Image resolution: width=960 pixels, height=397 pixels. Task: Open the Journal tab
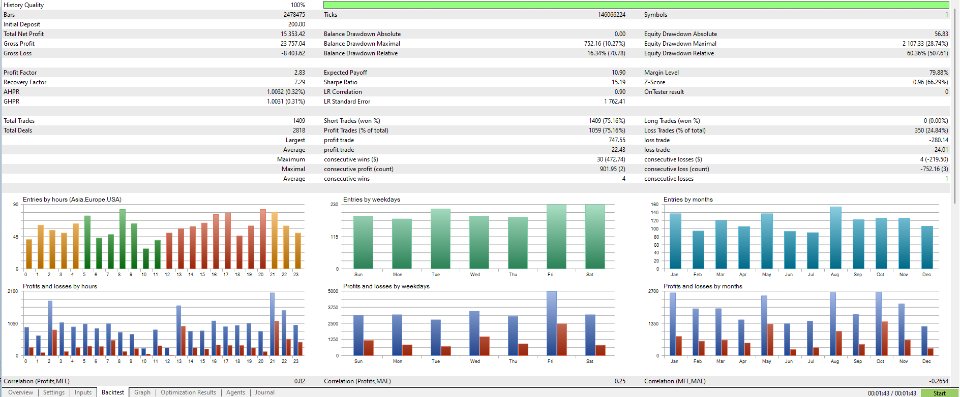click(x=264, y=393)
